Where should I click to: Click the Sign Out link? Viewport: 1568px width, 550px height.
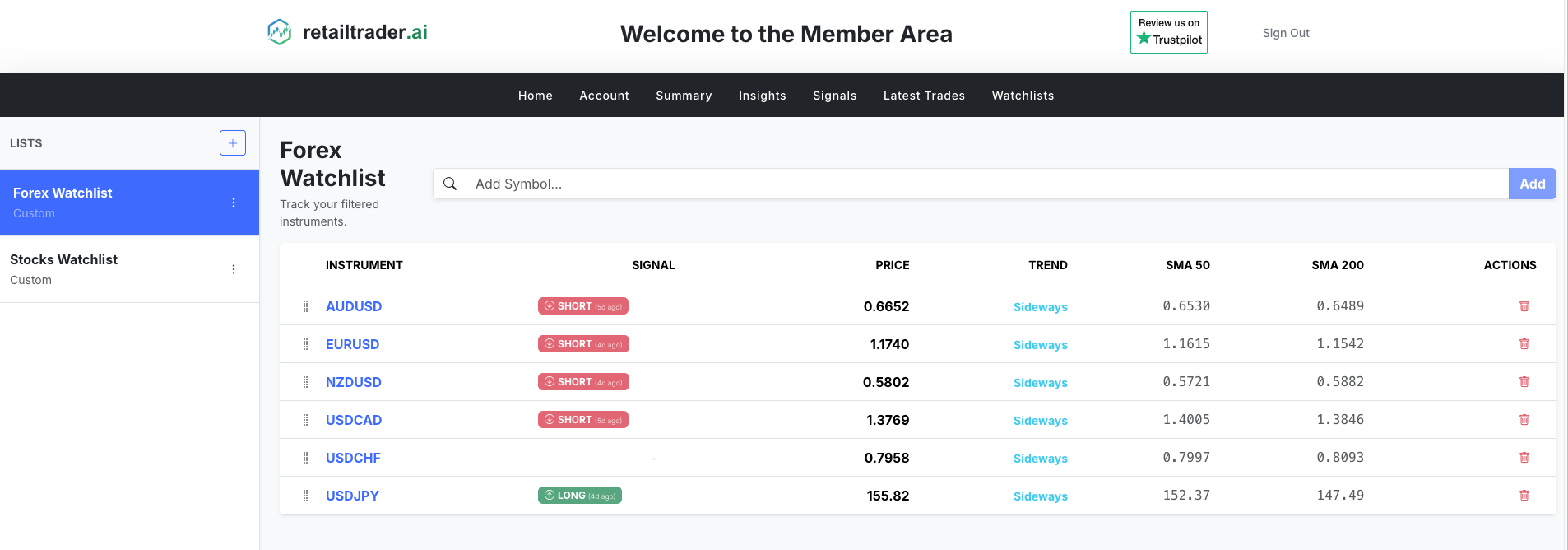coord(1285,33)
